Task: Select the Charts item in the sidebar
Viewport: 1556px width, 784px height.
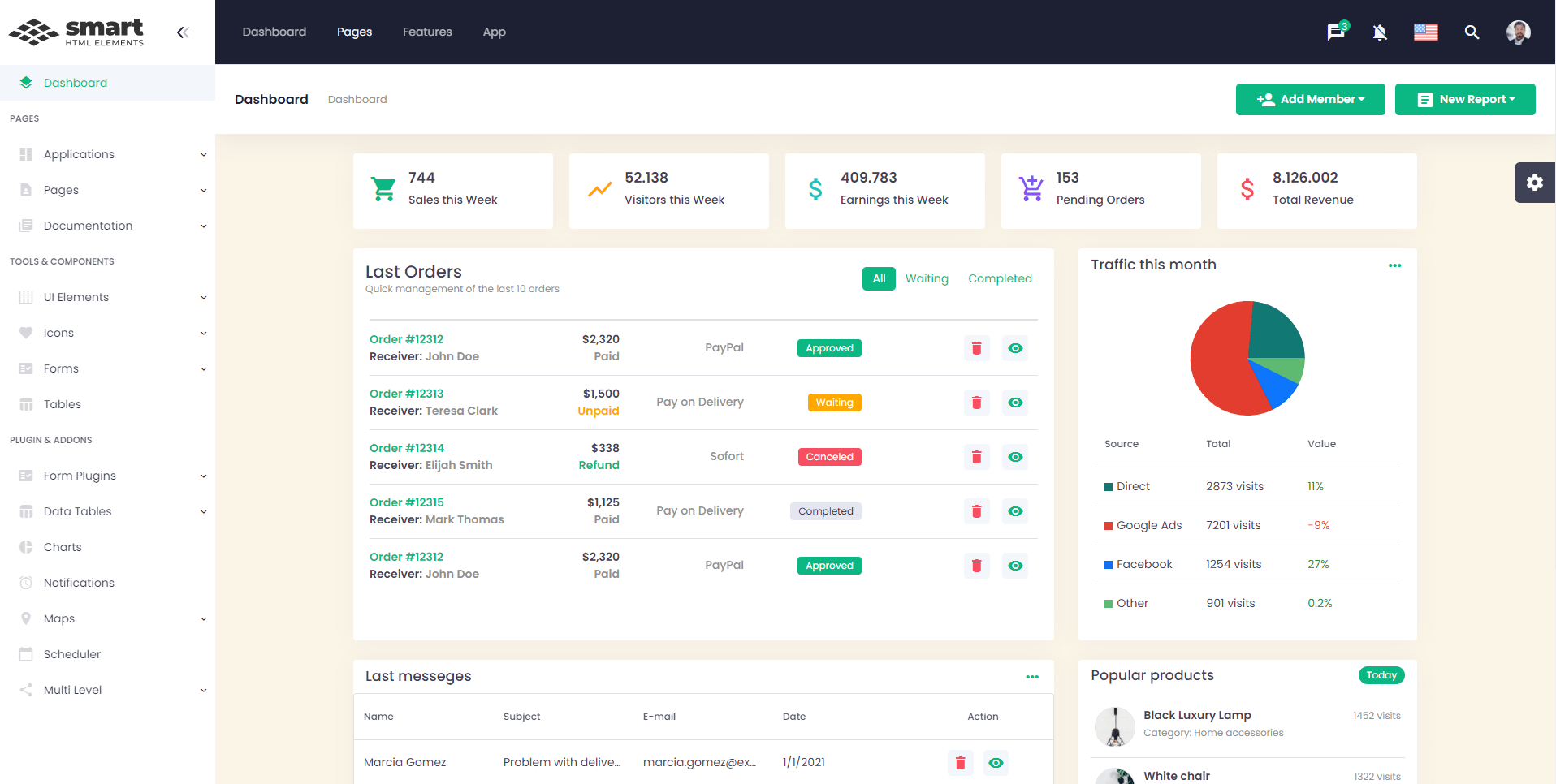Action: click(63, 546)
